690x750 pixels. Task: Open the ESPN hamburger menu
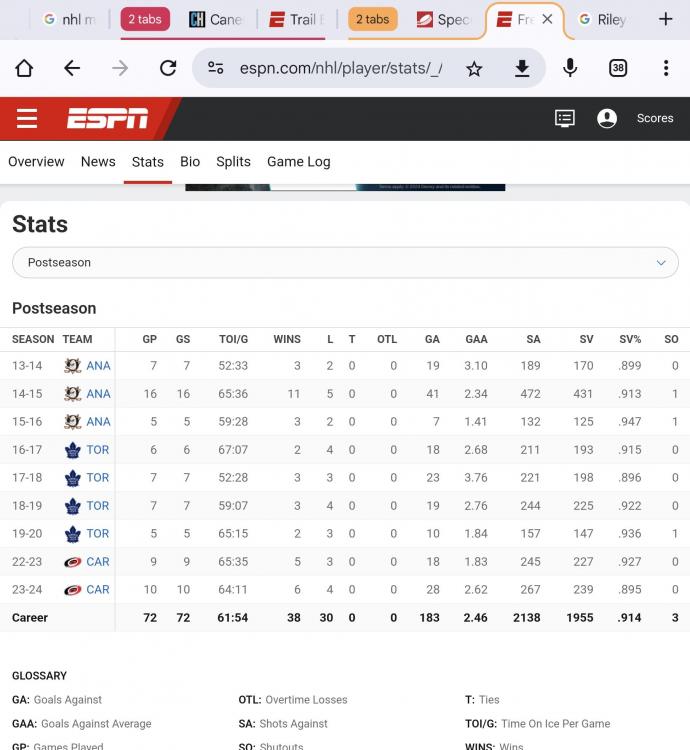pyautogui.click(x=27, y=119)
